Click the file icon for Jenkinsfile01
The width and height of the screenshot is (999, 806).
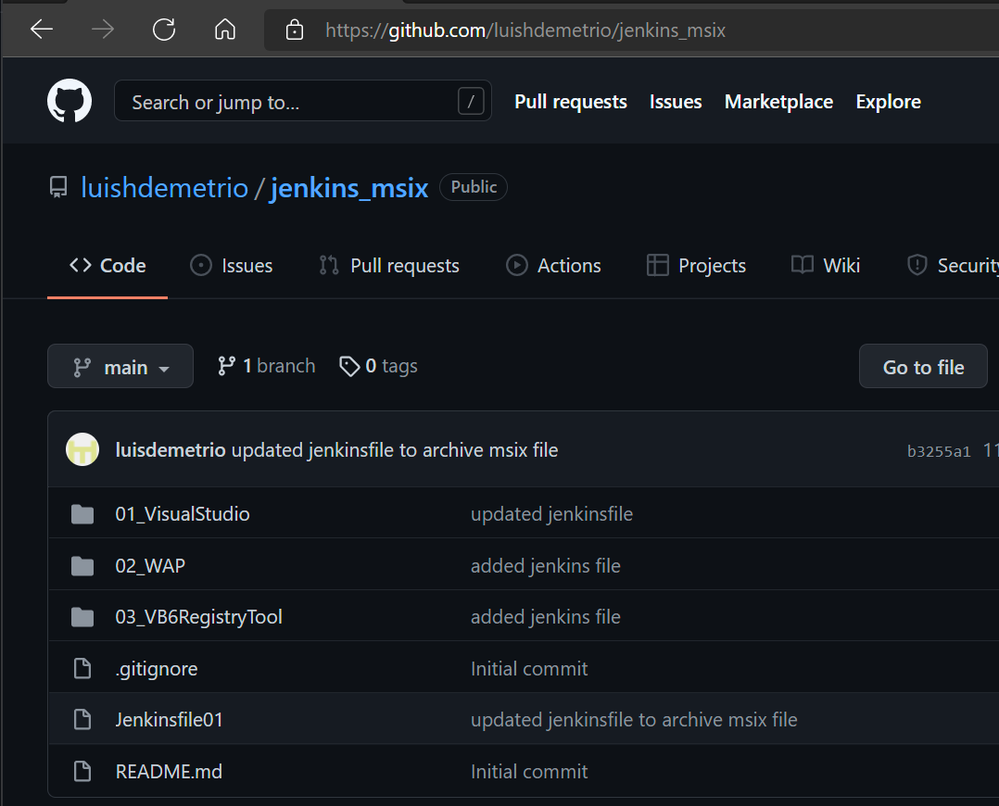tap(82, 719)
